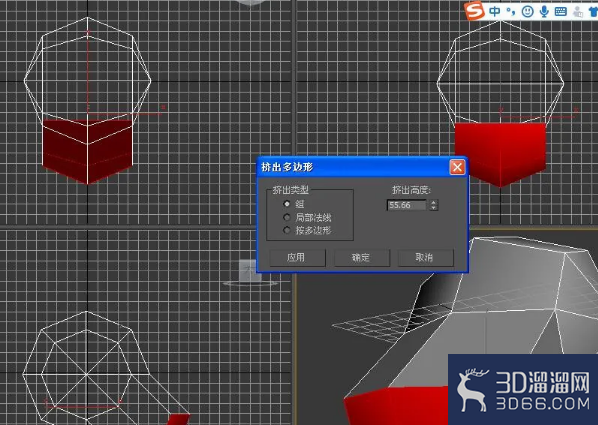Confirm extrusion with the 确定 button

(362, 258)
